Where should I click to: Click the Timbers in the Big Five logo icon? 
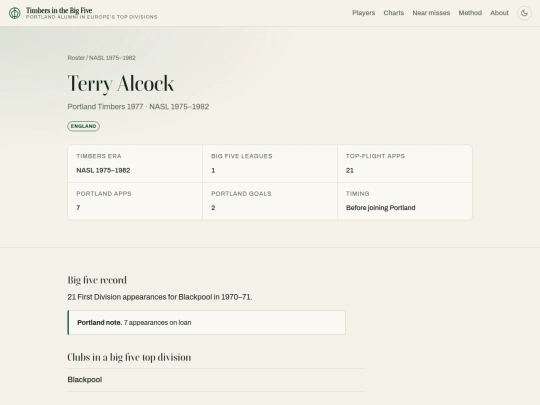(14, 13)
